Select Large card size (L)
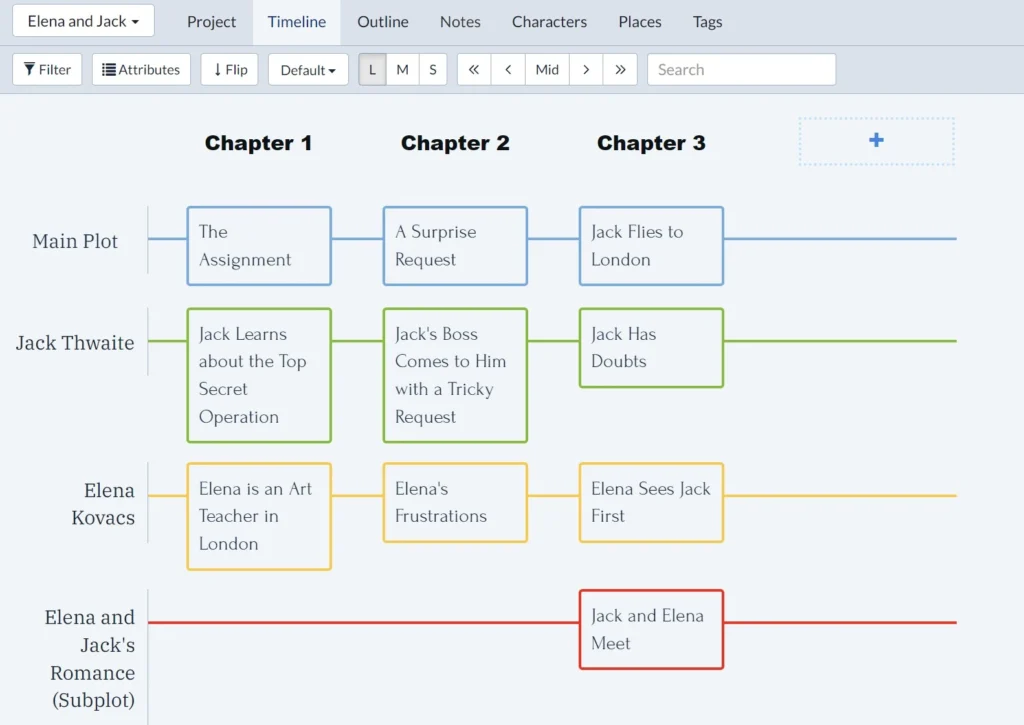 click(373, 70)
